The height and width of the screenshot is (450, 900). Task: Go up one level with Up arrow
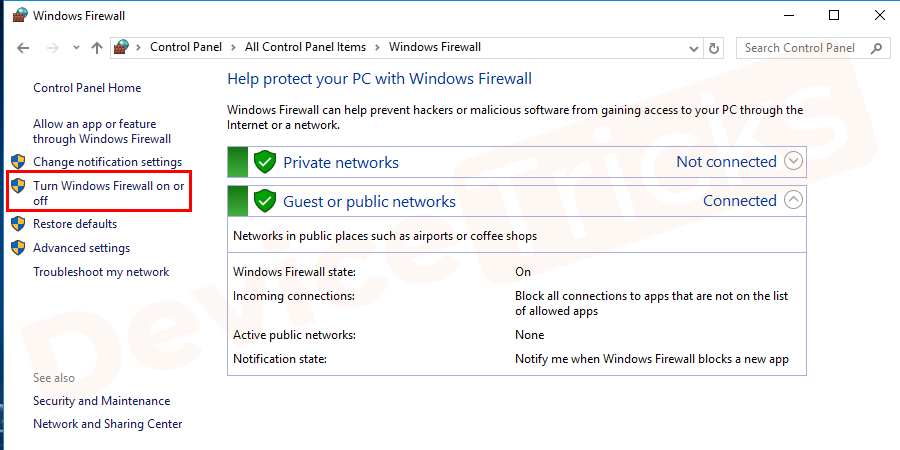(96, 48)
